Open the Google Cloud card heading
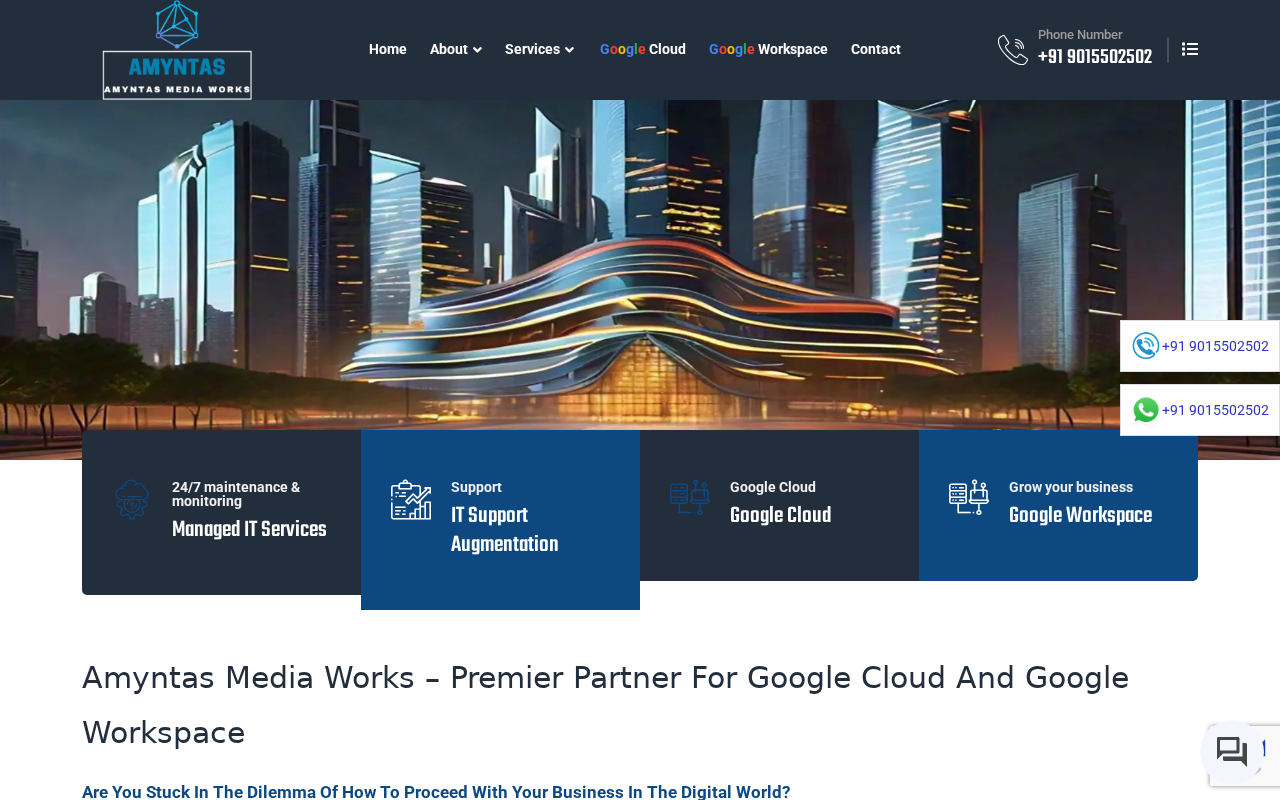1280x800 pixels. coord(780,516)
